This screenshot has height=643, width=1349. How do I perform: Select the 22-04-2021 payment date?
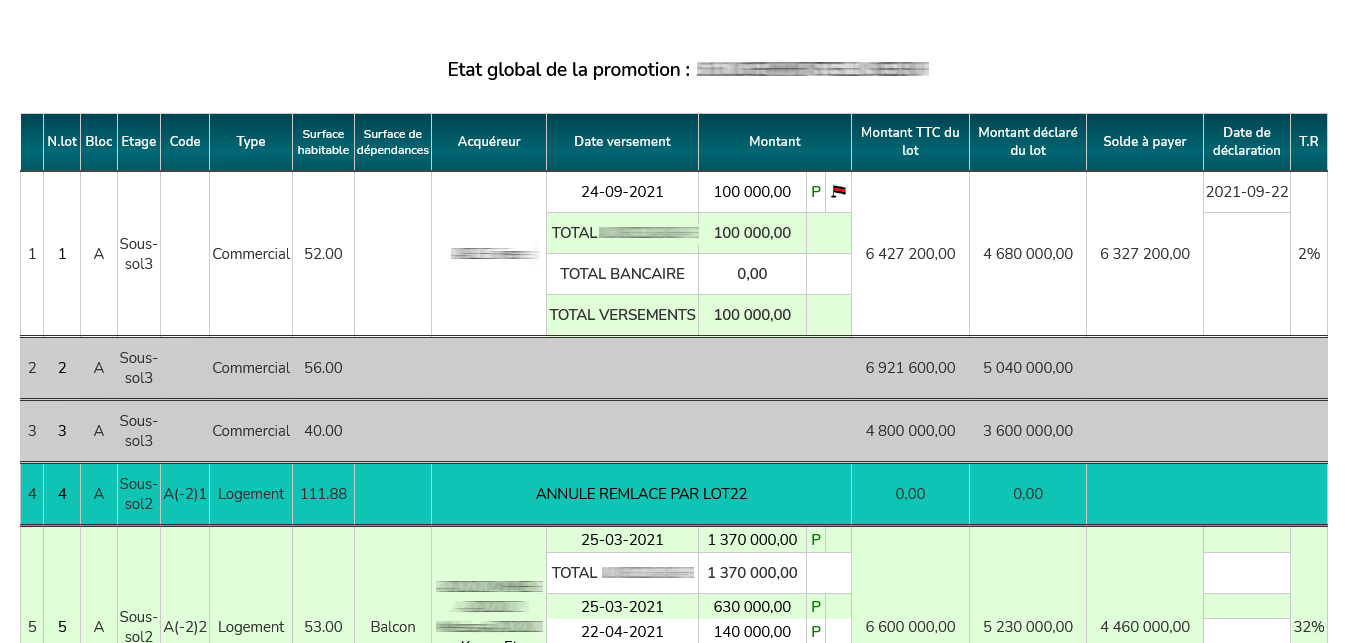[622, 632]
